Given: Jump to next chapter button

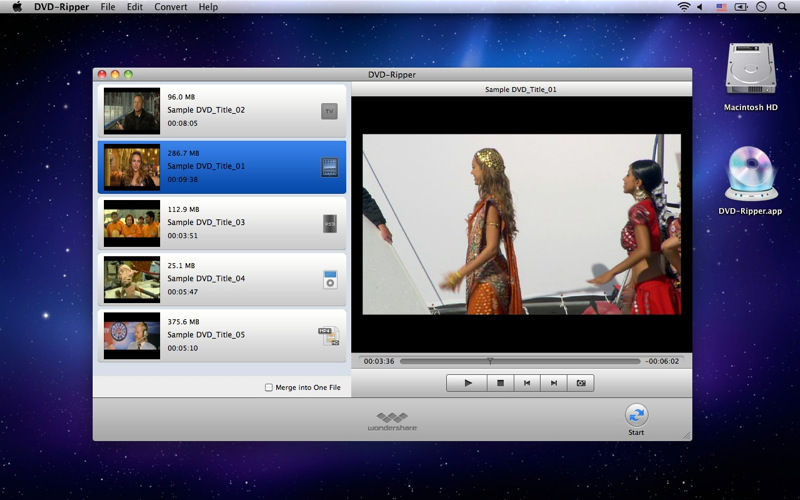Looking at the screenshot, I should pos(554,383).
